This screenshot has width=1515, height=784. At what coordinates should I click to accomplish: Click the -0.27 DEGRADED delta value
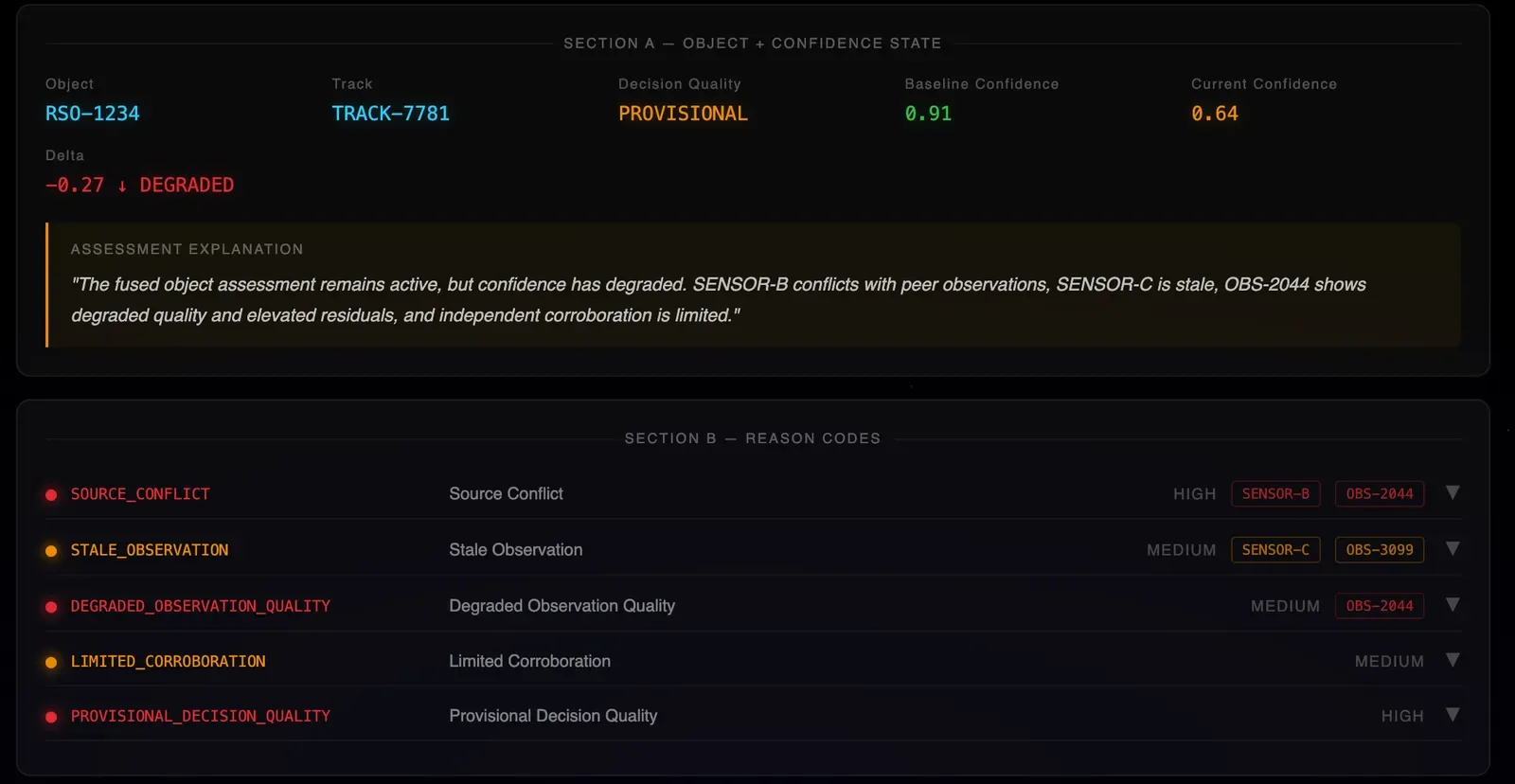(139, 186)
